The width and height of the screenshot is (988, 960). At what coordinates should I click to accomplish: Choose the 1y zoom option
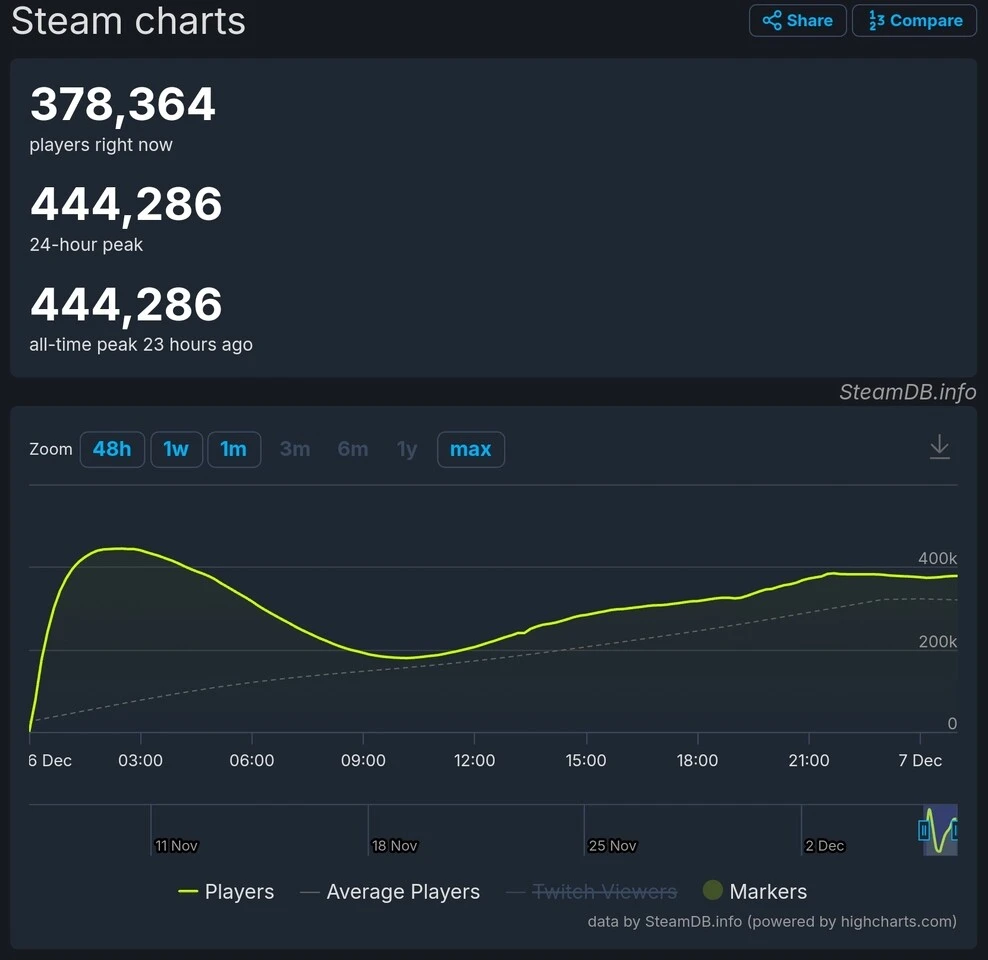pyautogui.click(x=406, y=450)
